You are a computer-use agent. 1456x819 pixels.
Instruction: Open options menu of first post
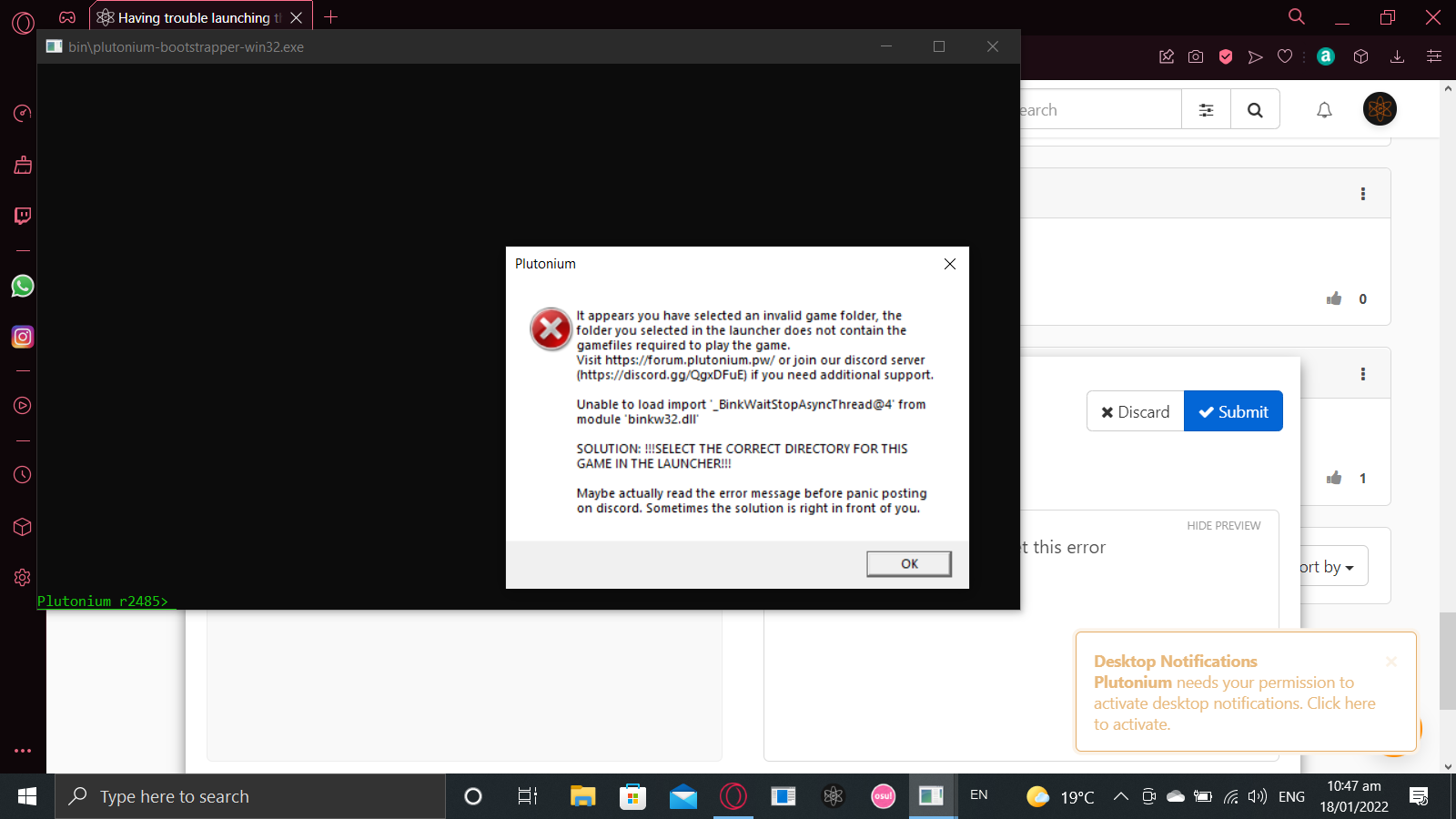tap(1363, 194)
